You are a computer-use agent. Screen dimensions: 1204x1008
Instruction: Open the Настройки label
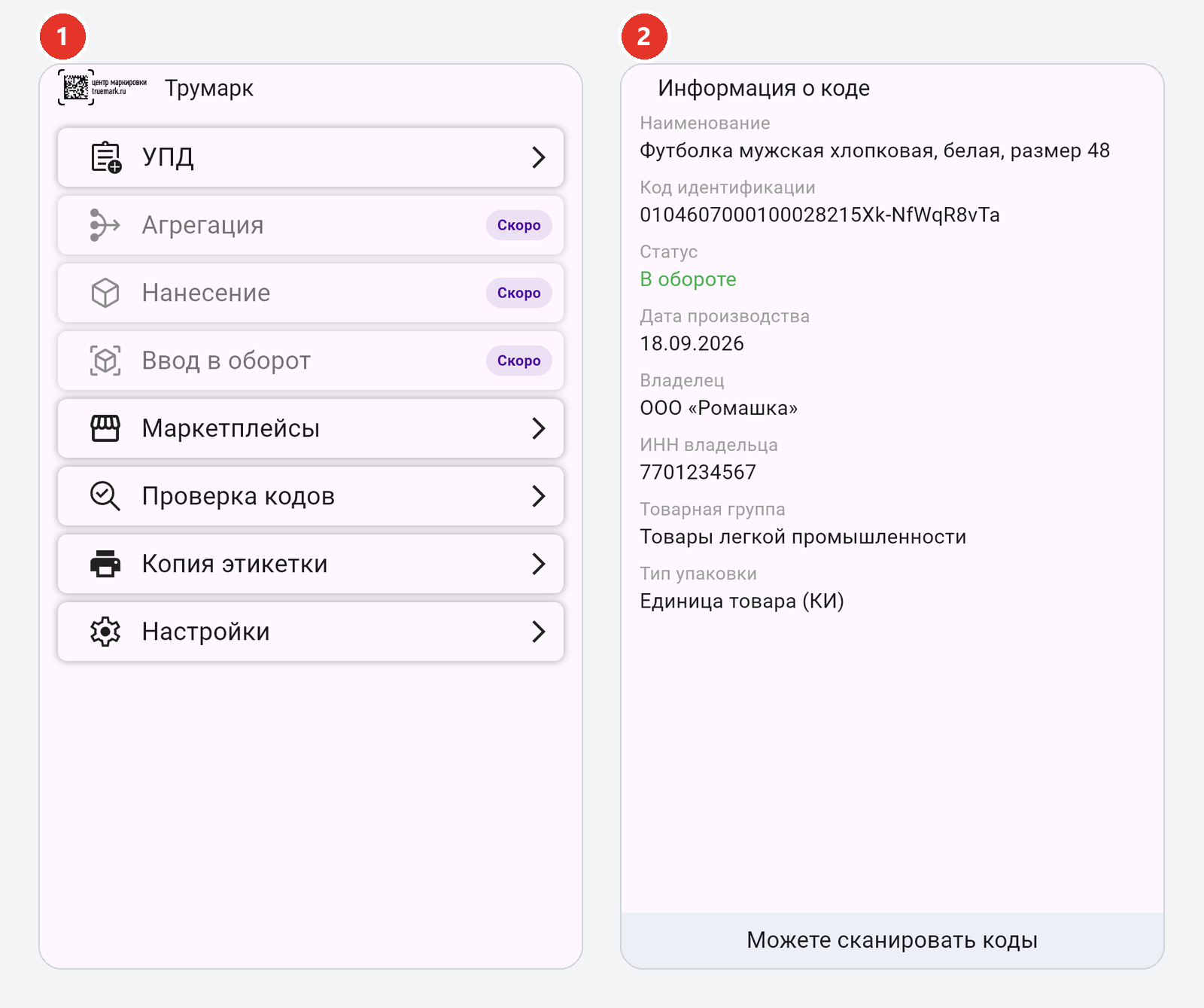coord(206,632)
